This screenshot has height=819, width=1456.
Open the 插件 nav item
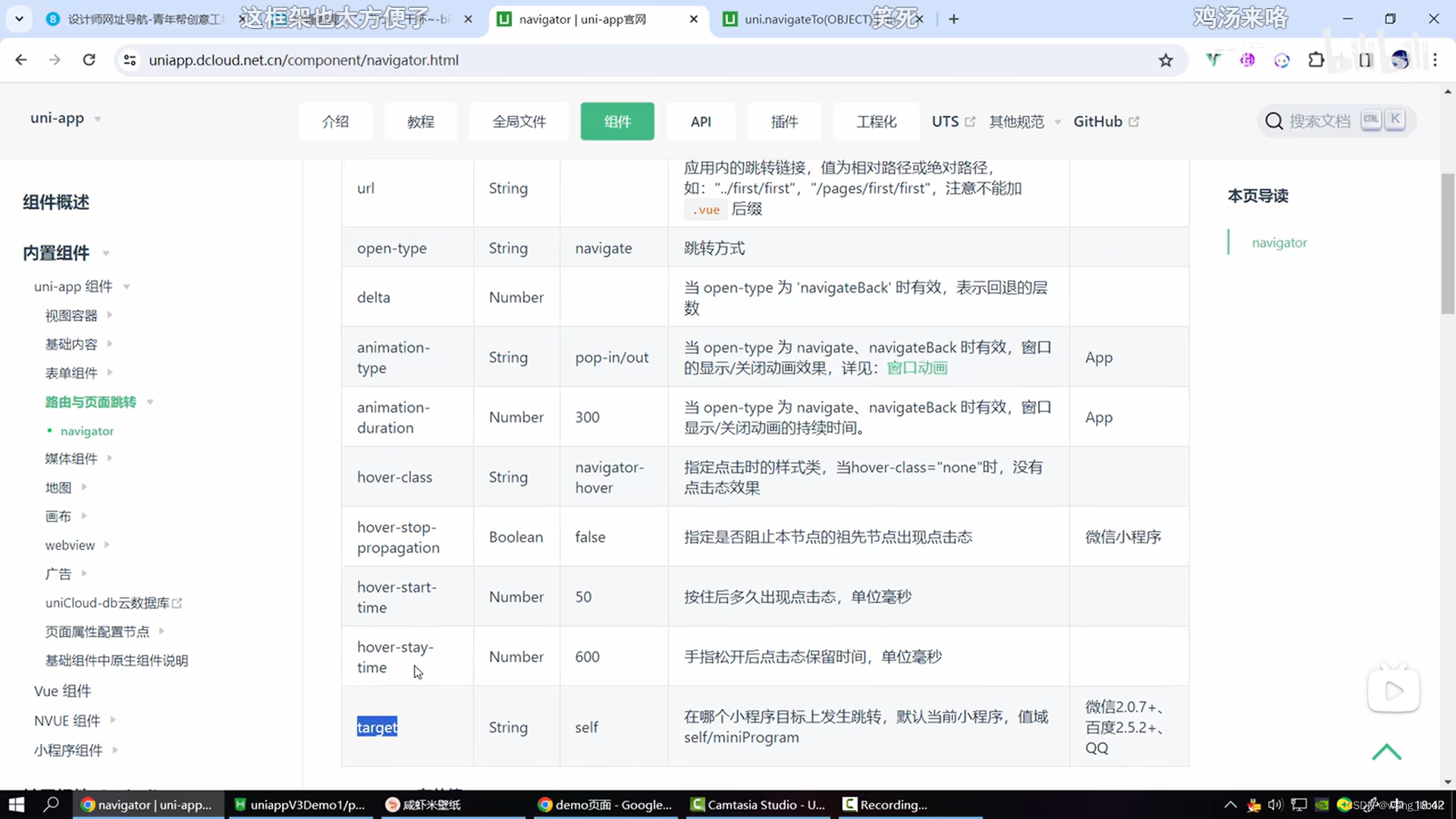[x=784, y=121]
